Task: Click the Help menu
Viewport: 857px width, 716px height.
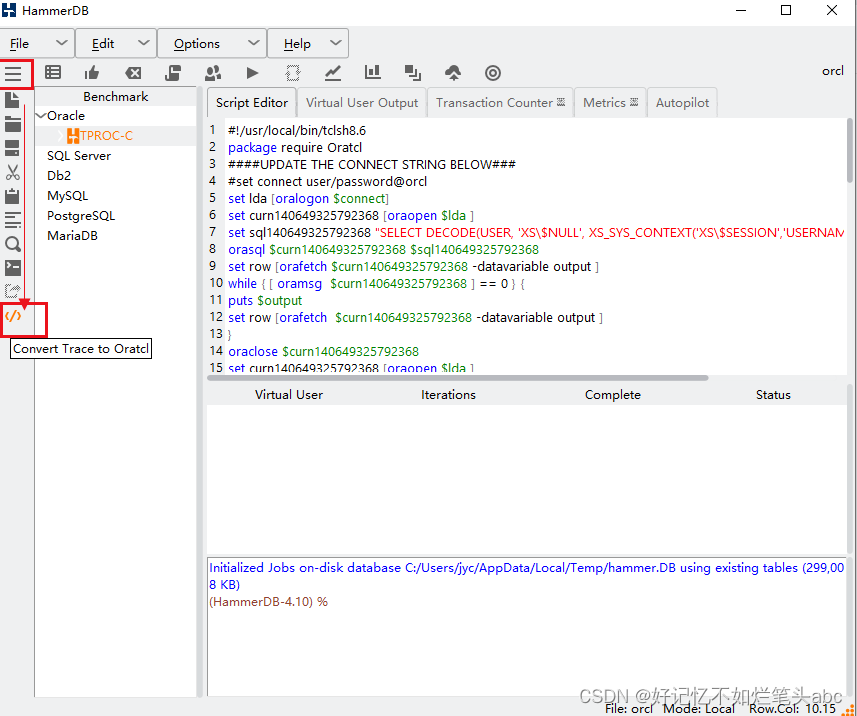Action: 295,43
